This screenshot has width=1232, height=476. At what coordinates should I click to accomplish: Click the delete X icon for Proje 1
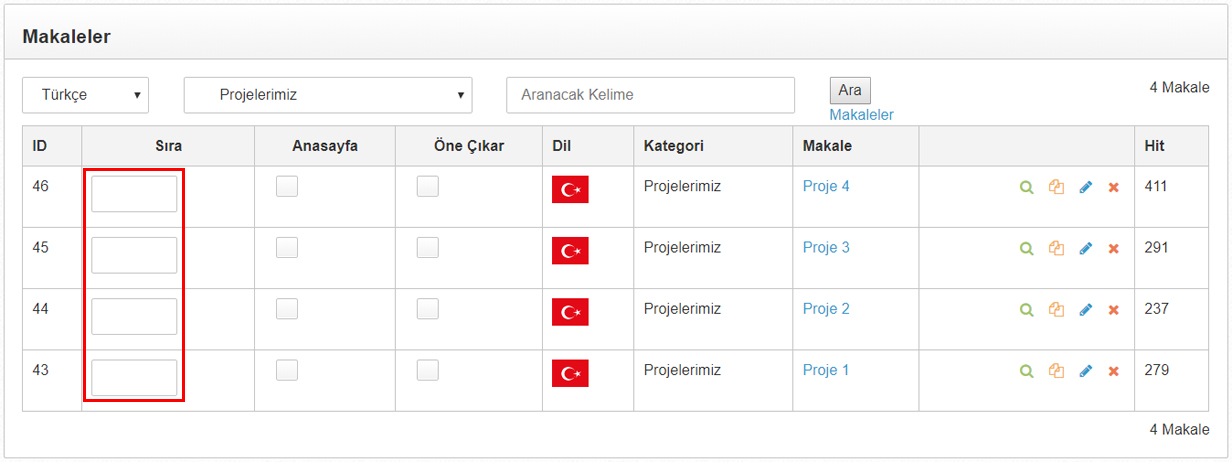click(1113, 371)
